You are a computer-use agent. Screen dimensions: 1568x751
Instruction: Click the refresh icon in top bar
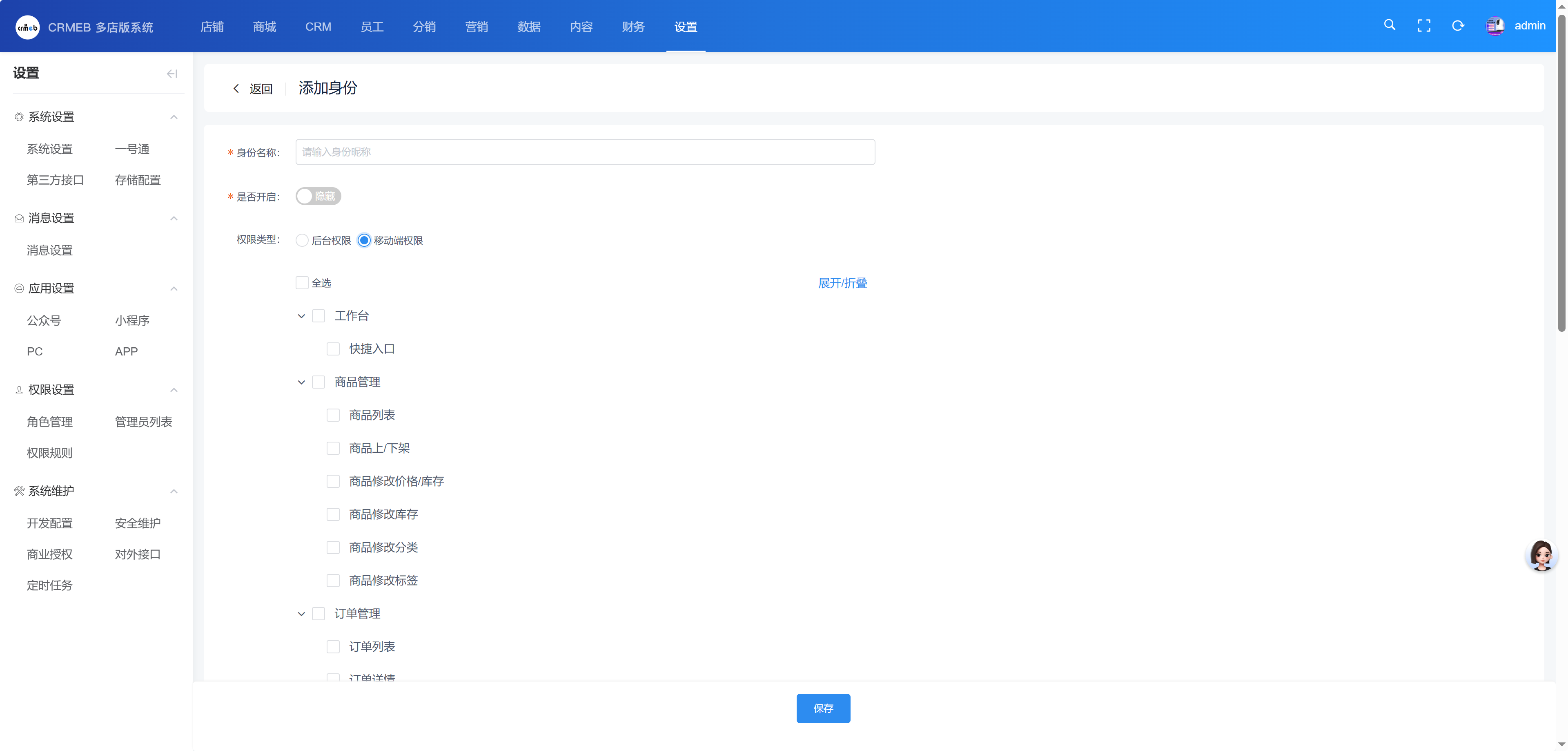pyautogui.click(x=1458, y=26)
